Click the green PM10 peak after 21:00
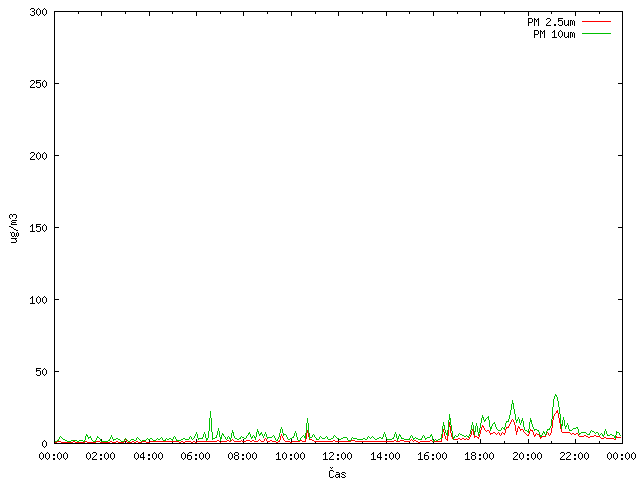Image resolution: width=640 pixels, height=480 pixels. [555, 395]
